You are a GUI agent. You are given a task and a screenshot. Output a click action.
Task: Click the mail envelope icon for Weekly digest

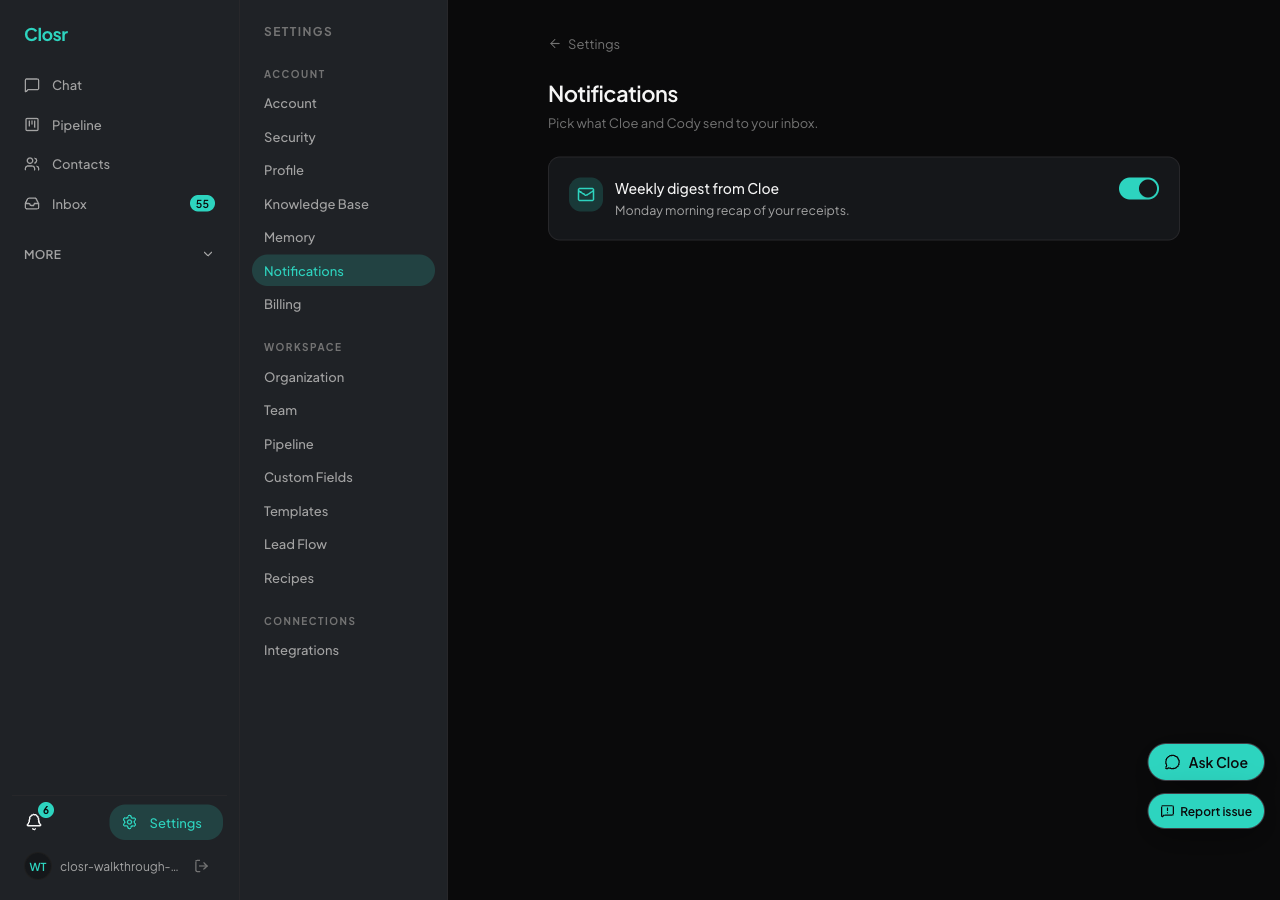[586, 194]
